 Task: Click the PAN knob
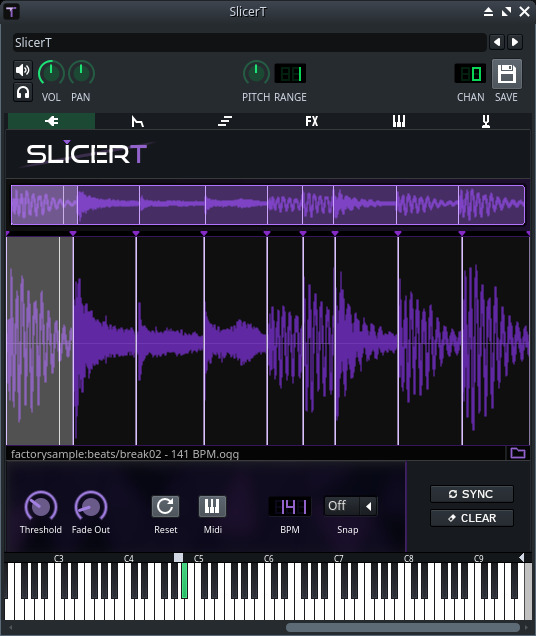click(81, 73)
